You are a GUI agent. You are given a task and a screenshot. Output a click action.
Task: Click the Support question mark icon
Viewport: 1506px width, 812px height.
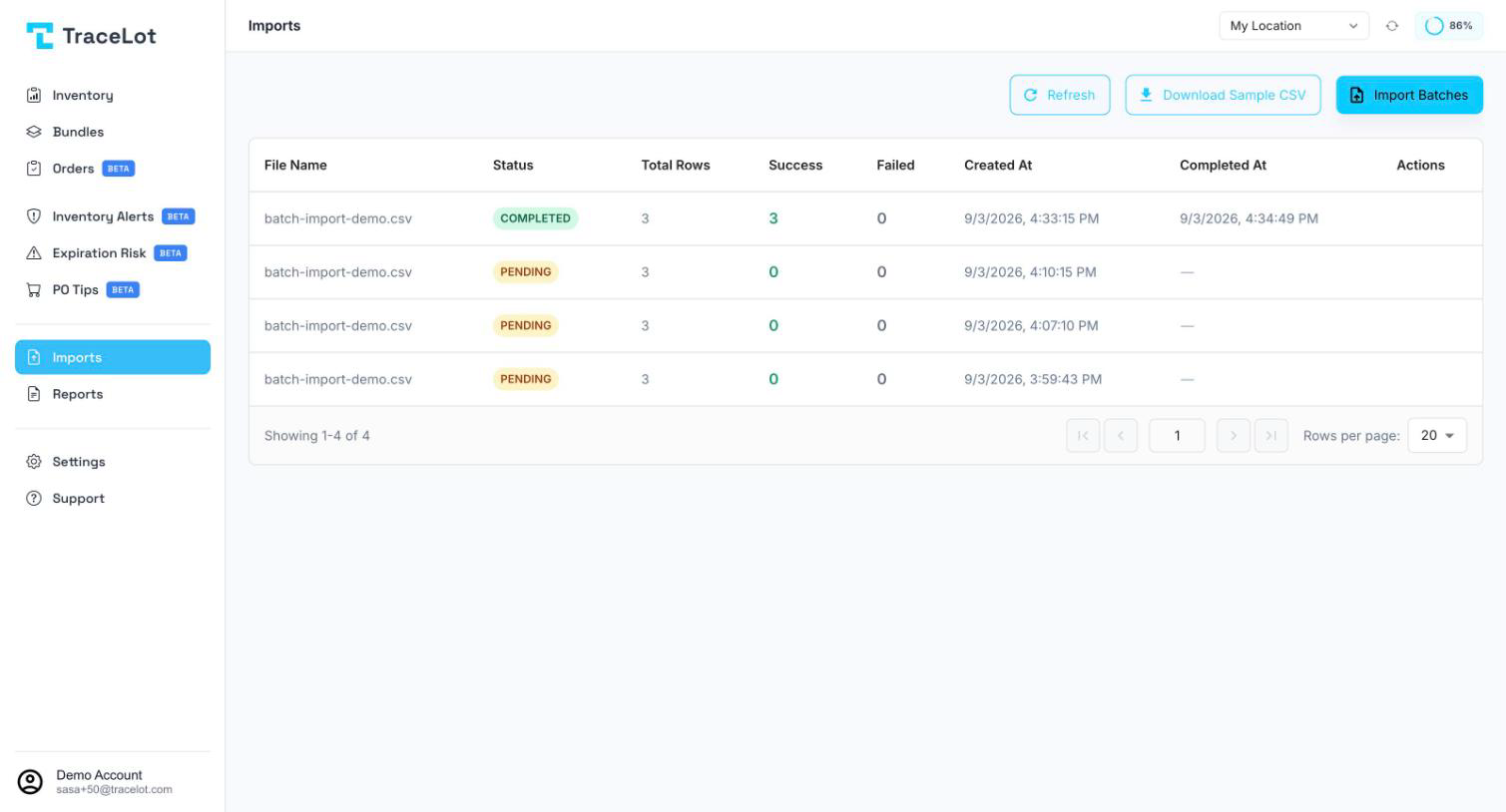34,499
